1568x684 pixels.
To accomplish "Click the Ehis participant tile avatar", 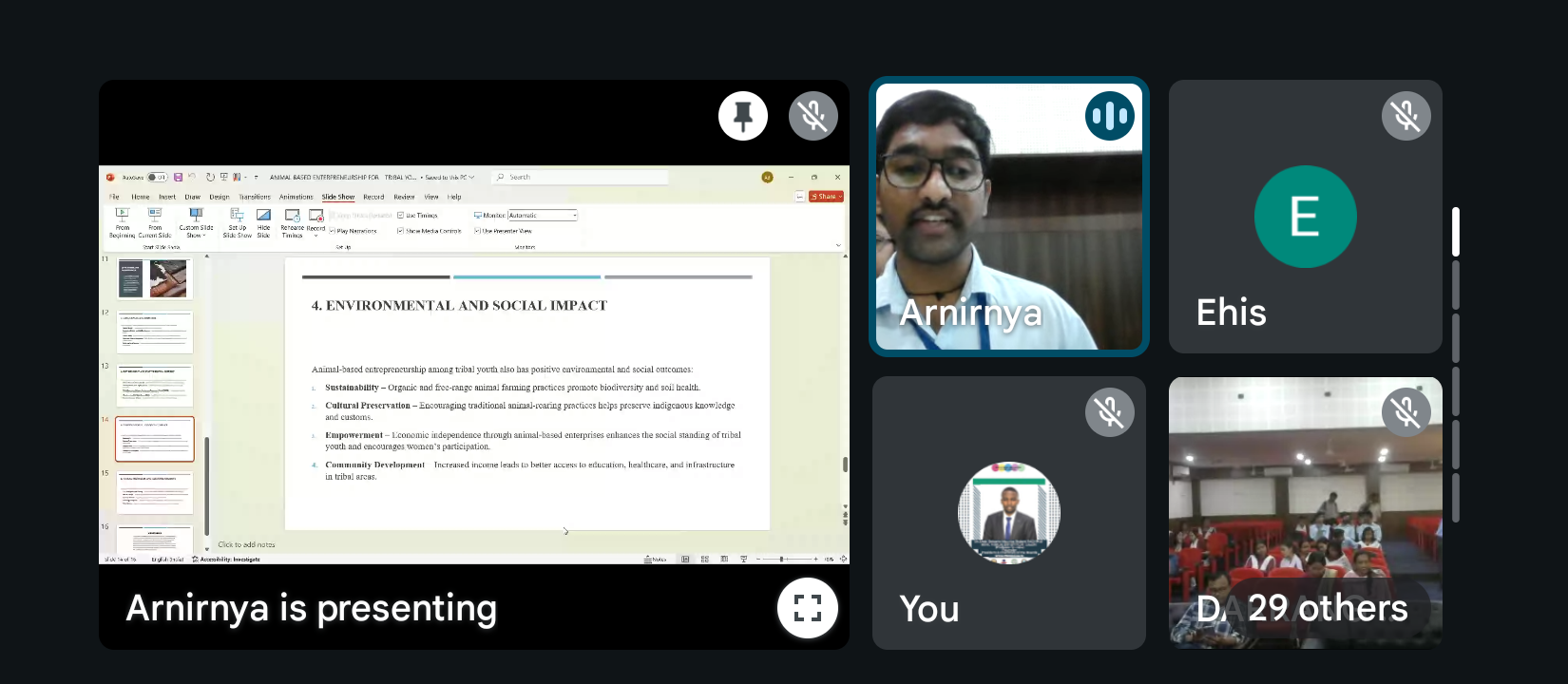I will [1306, 217].
